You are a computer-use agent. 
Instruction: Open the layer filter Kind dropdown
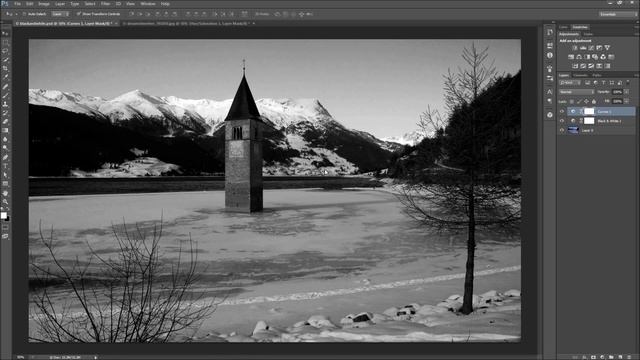point(570,83)
